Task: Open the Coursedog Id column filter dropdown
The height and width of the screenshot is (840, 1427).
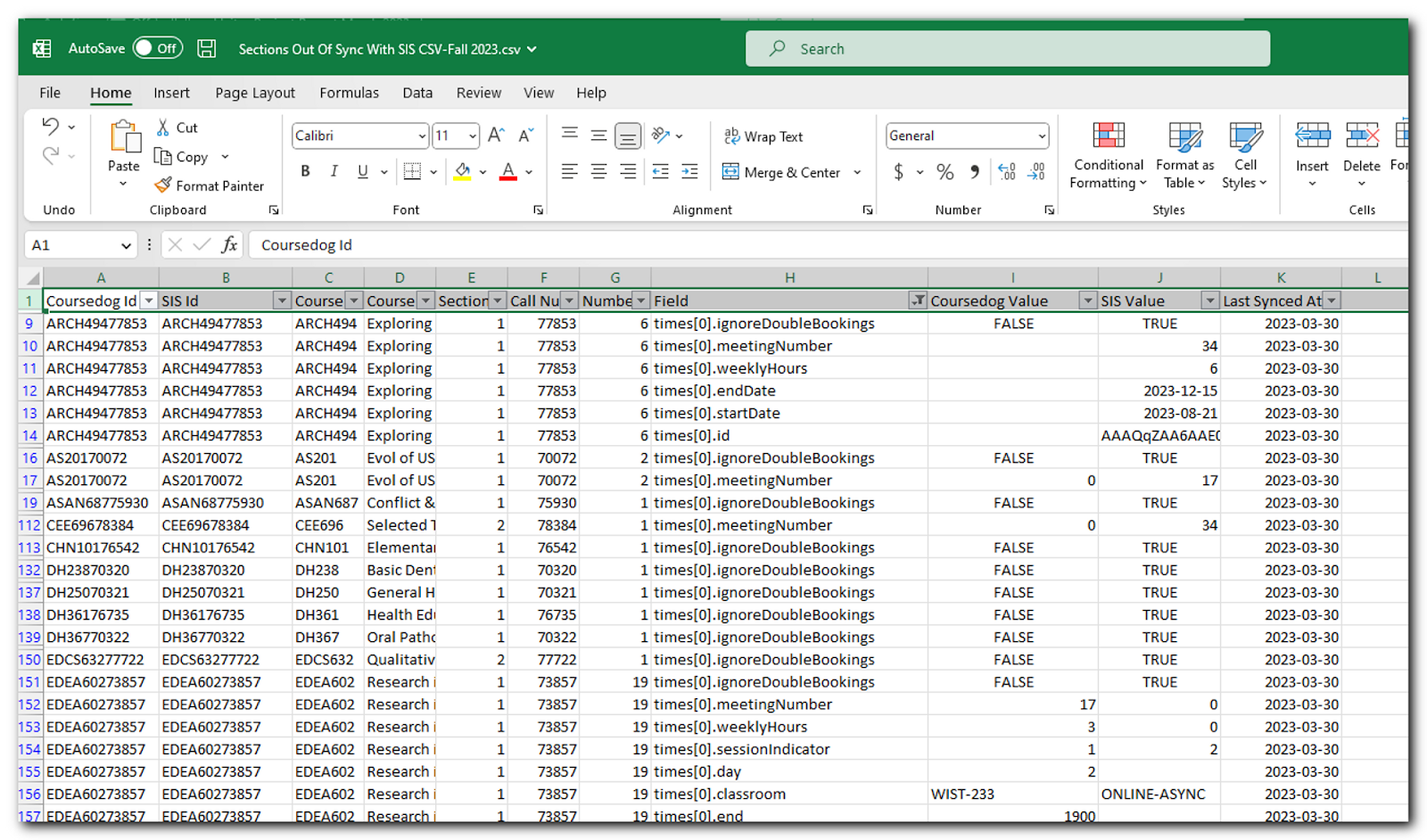Action: coord(149,301)
